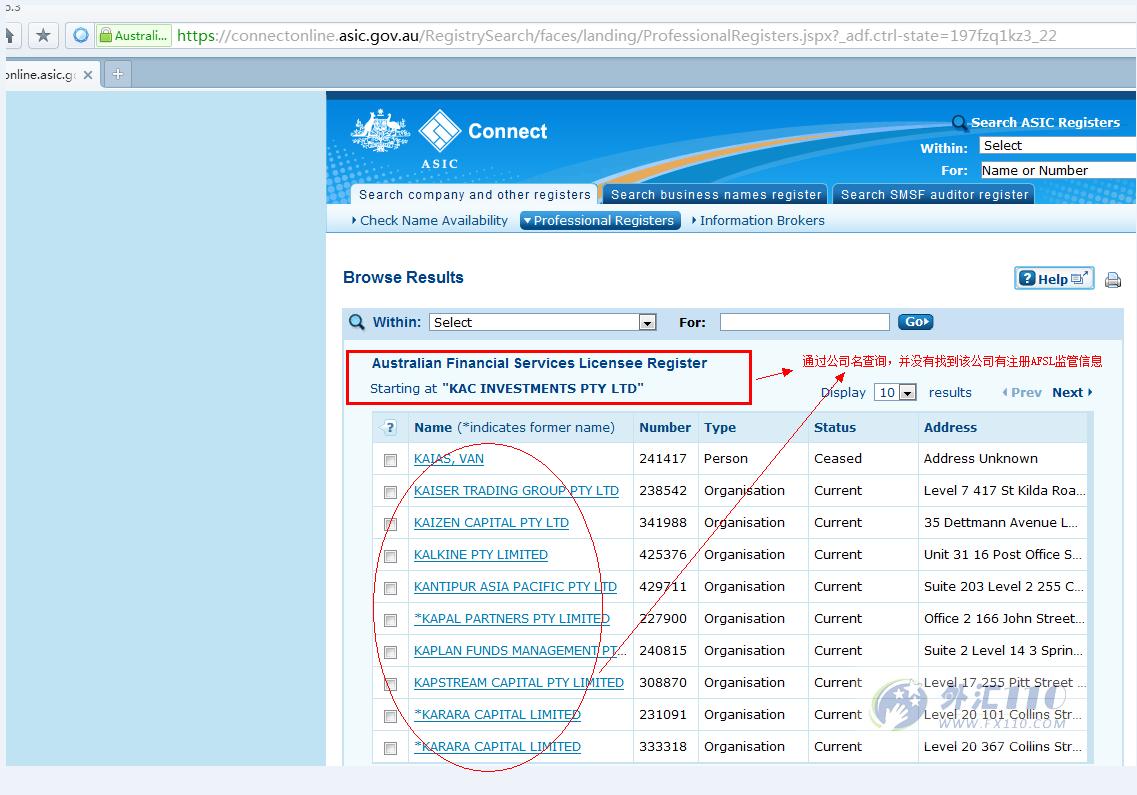Switch to Search SMSF auditor register tab
Viewport: 1137px width, 795px height.
tap(934, 194)
